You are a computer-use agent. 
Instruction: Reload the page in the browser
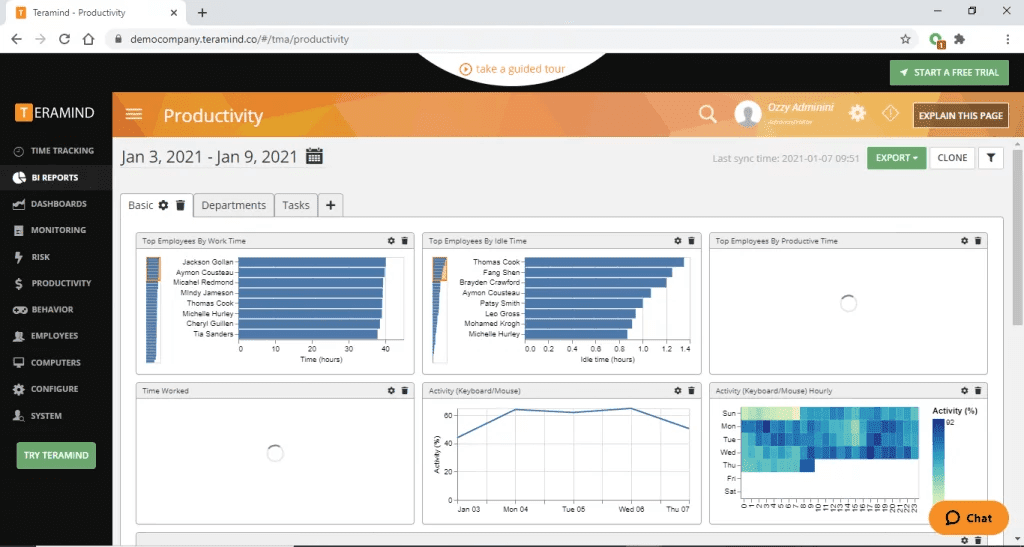tap(64, 39)
